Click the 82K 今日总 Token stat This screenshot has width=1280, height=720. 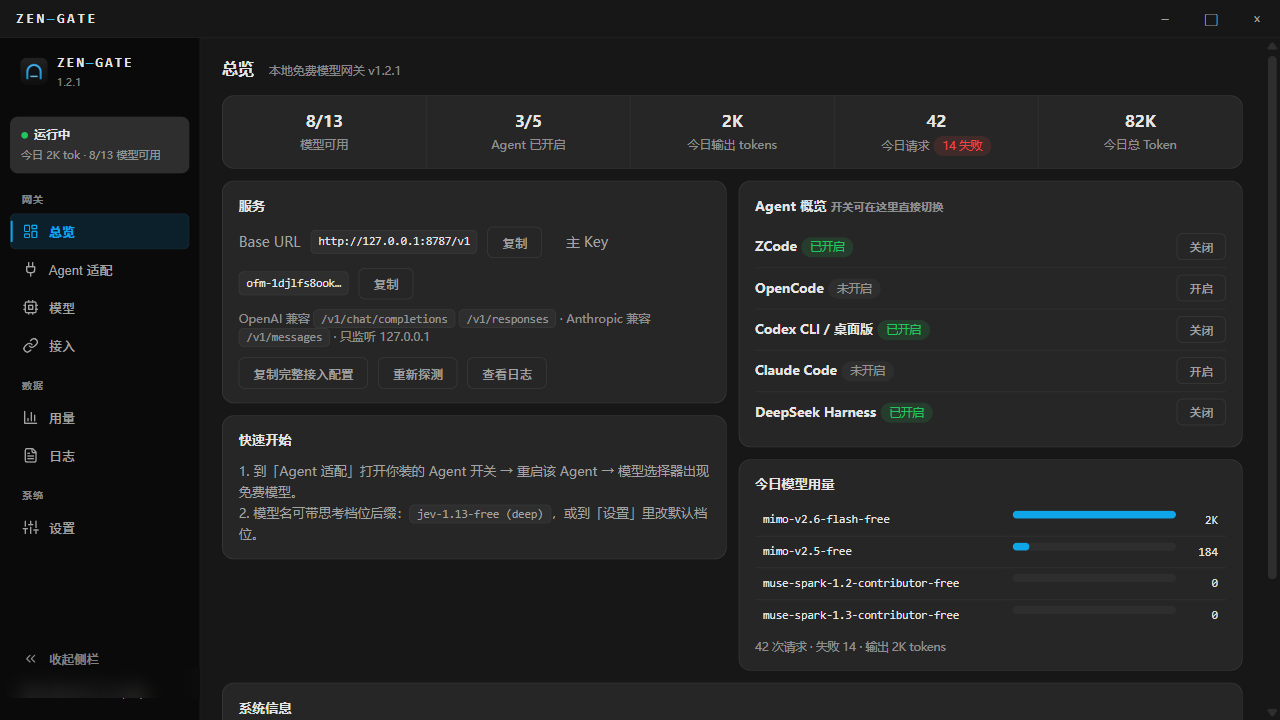1140,132
